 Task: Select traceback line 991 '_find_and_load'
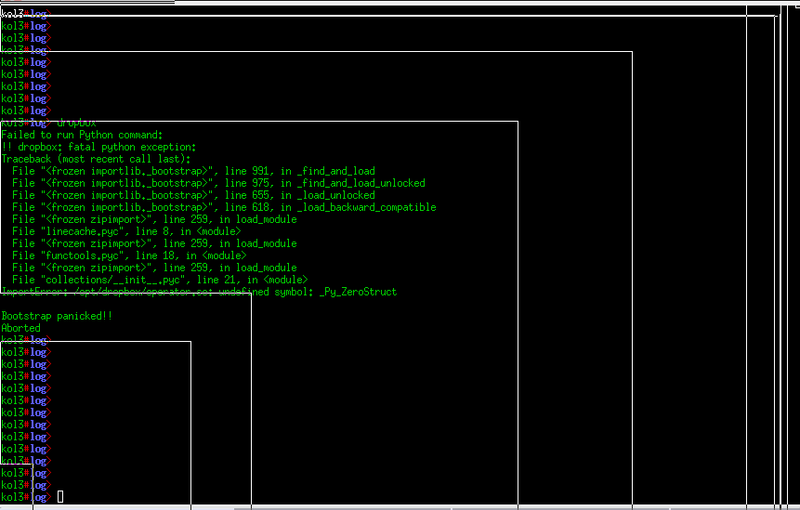coord(194,171)
